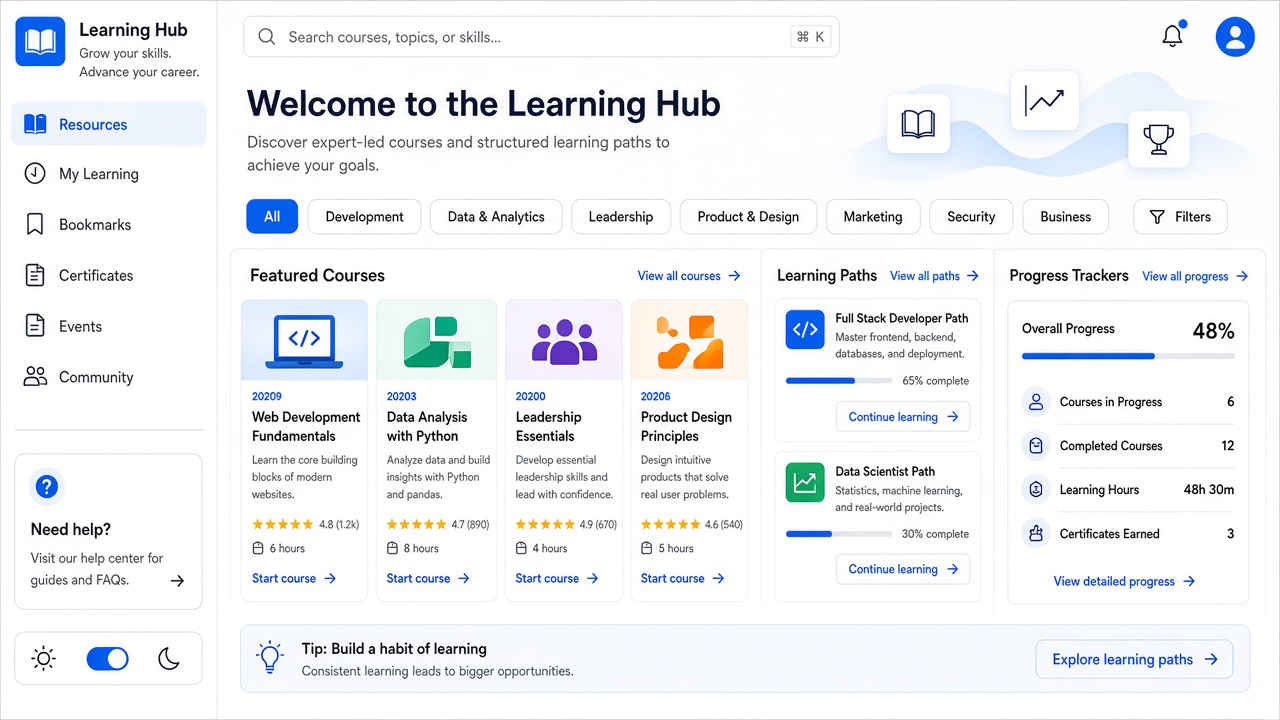Click View all paths link
This screenshot has width=1280, height=720.
click(x=934, y=275)
